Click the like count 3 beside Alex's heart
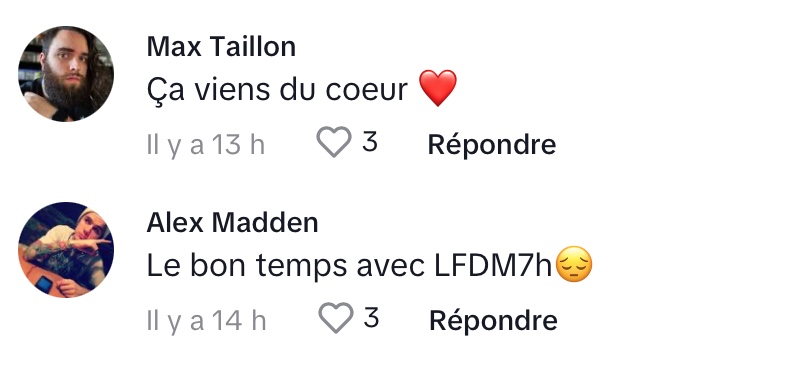Screen dimensions: 804x370 (x=372, y=318)
